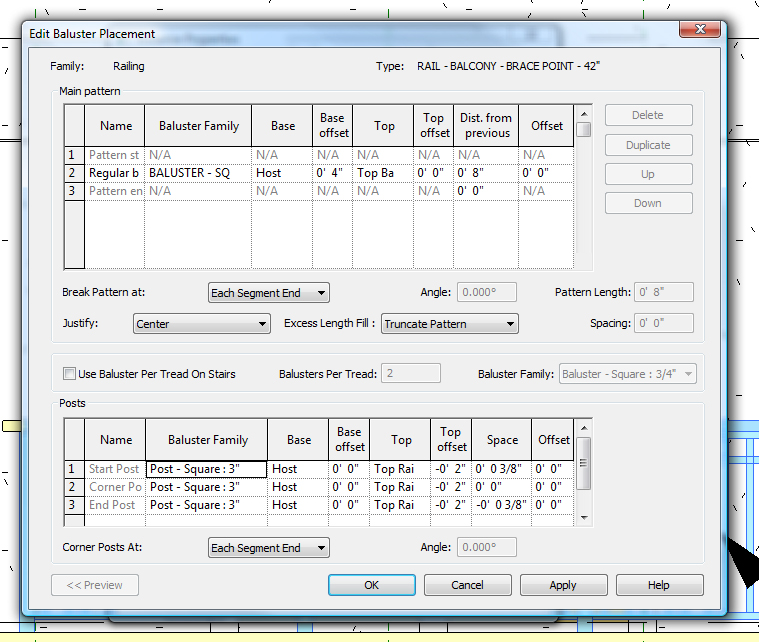Click End Post space value cell
Viewport: 759px width, 642px height.
point(501,505)
